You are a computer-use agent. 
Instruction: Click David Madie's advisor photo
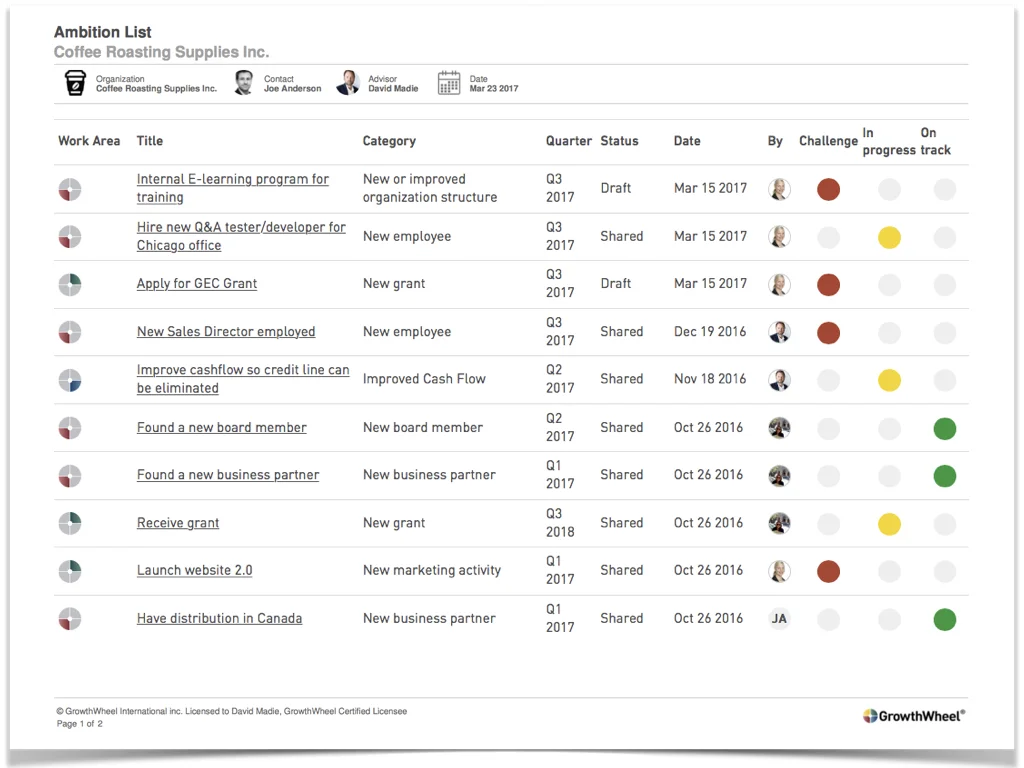[x=348, y=83]
